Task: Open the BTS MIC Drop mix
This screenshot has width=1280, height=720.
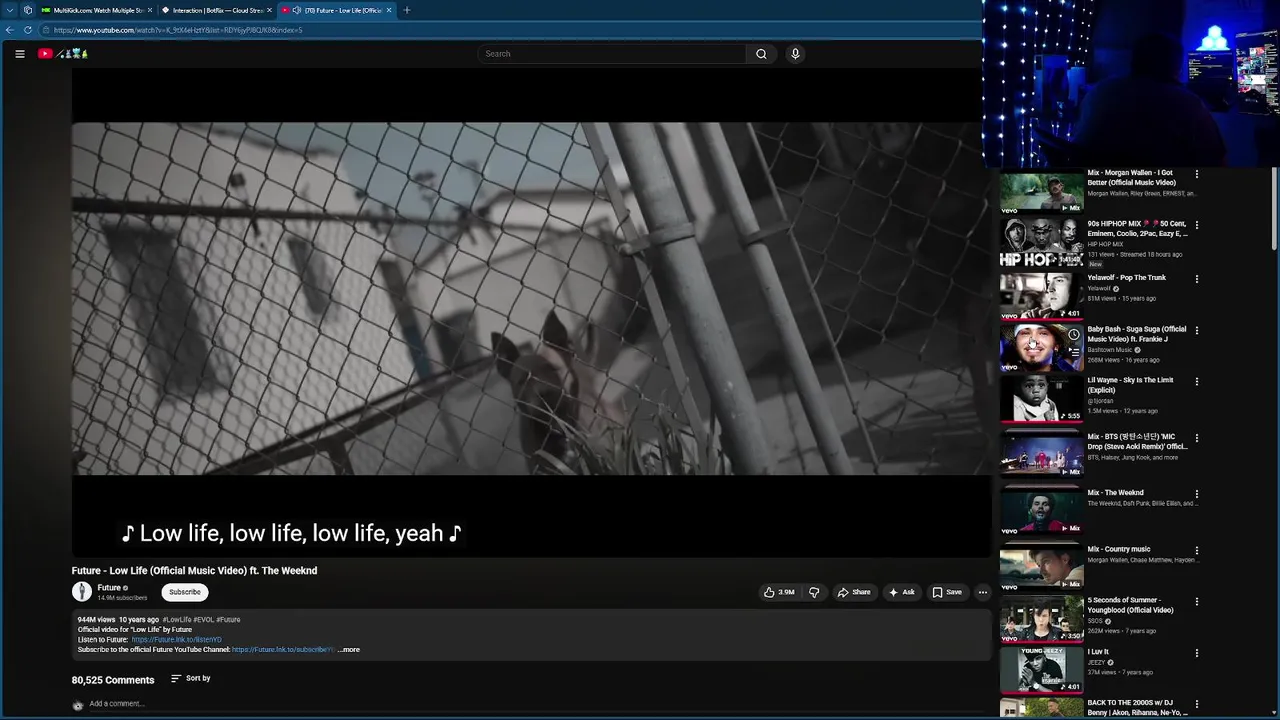Action: pyautogui.click(x=1041, y=453)
